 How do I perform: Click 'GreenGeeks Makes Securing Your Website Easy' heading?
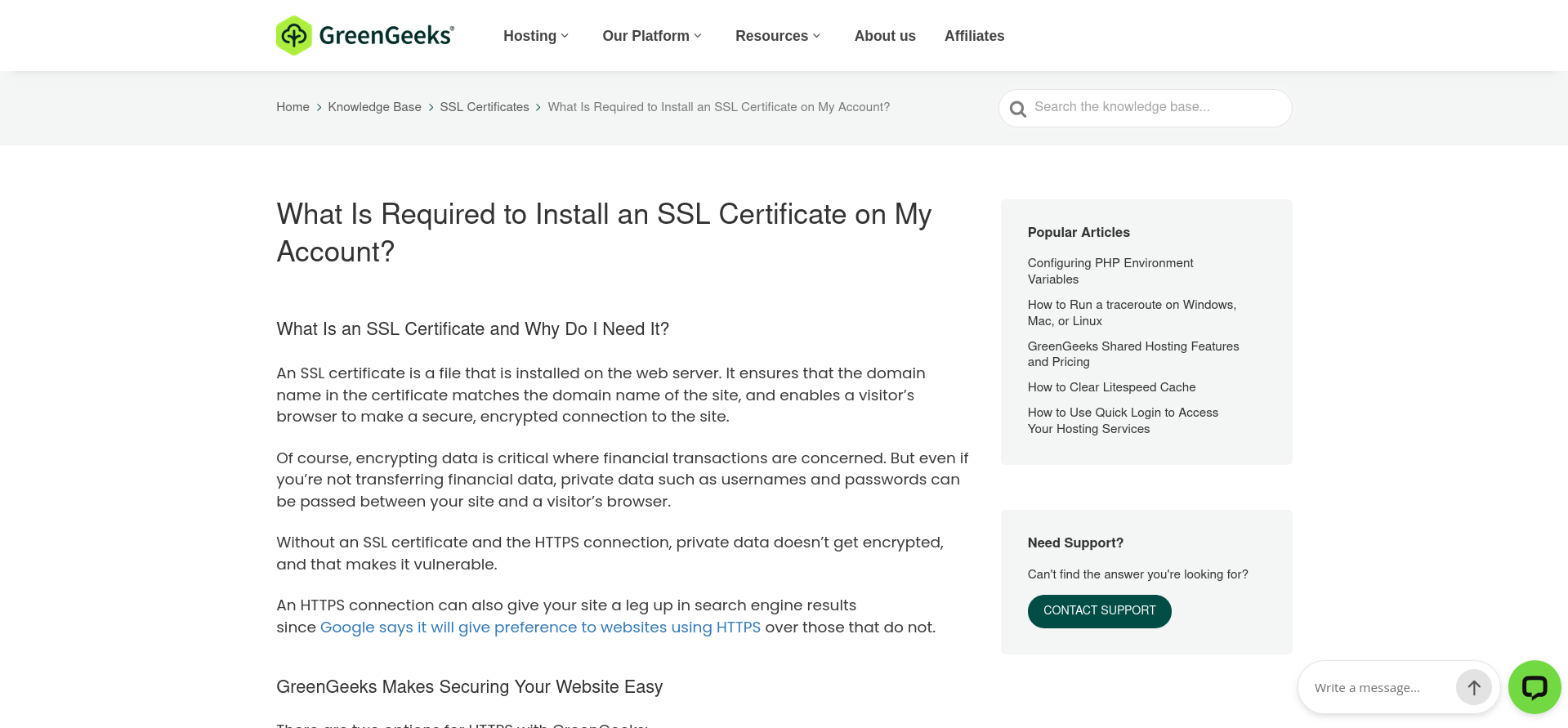click(469, 687)
